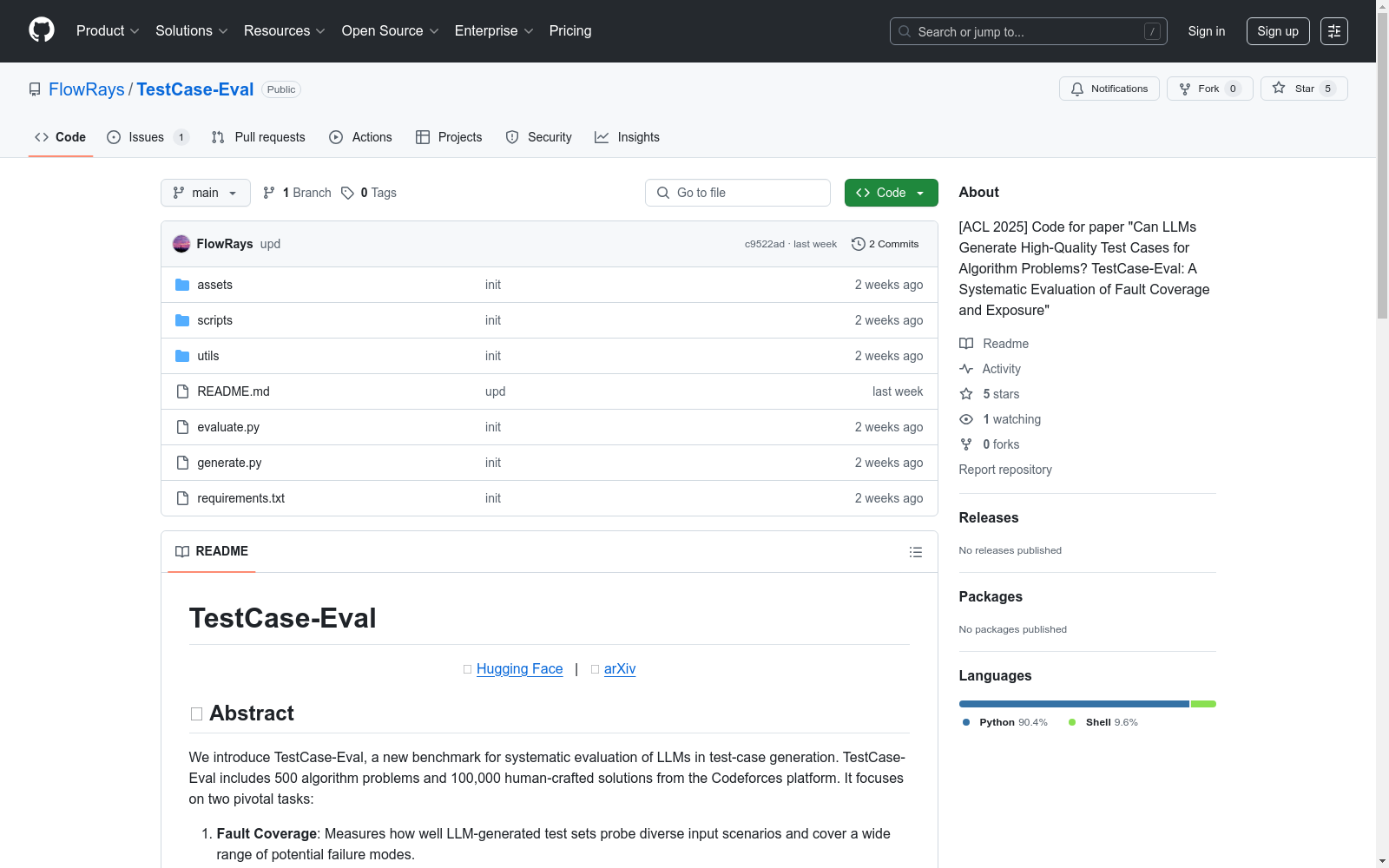
Task: Click the book icon on README tab
Action: pos(182,551)
